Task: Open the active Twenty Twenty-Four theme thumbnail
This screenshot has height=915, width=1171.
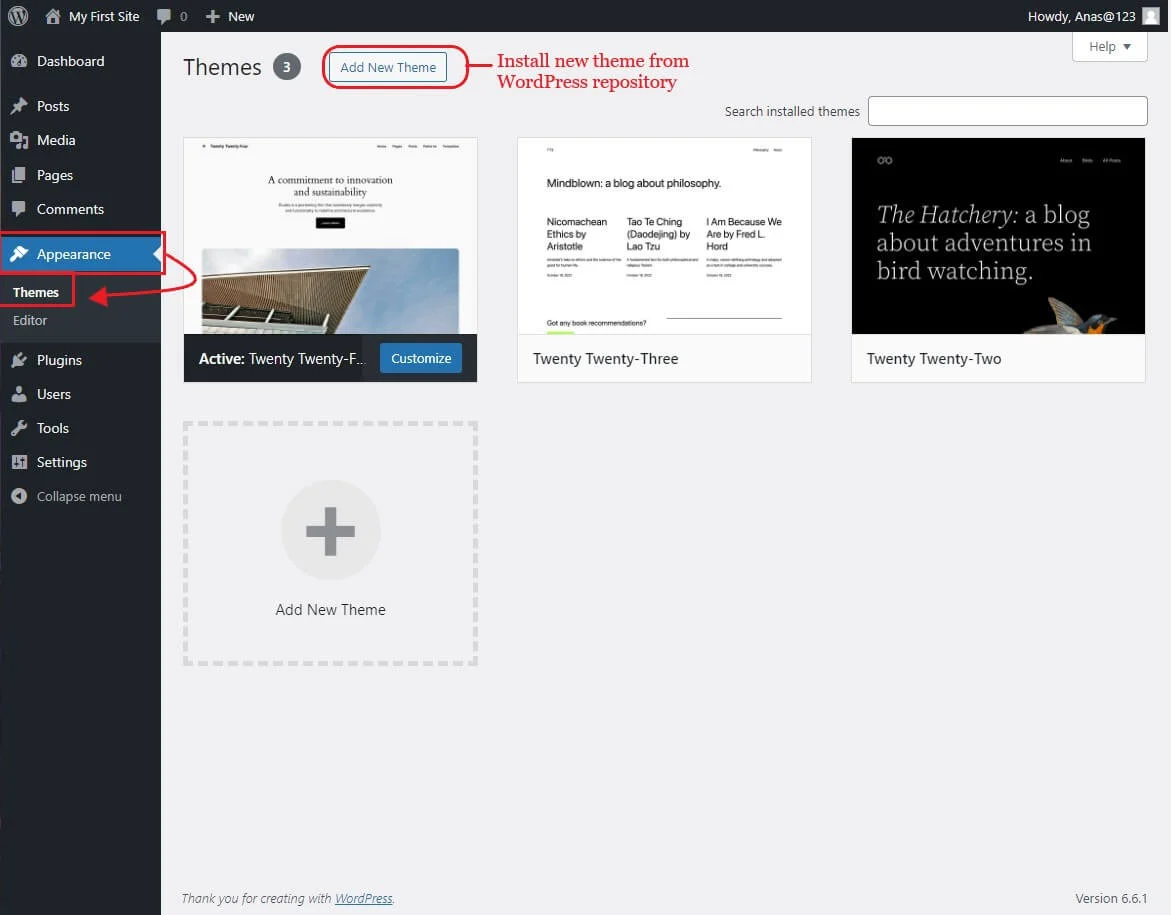Action: pyautogui.click(x=330, y=236)
